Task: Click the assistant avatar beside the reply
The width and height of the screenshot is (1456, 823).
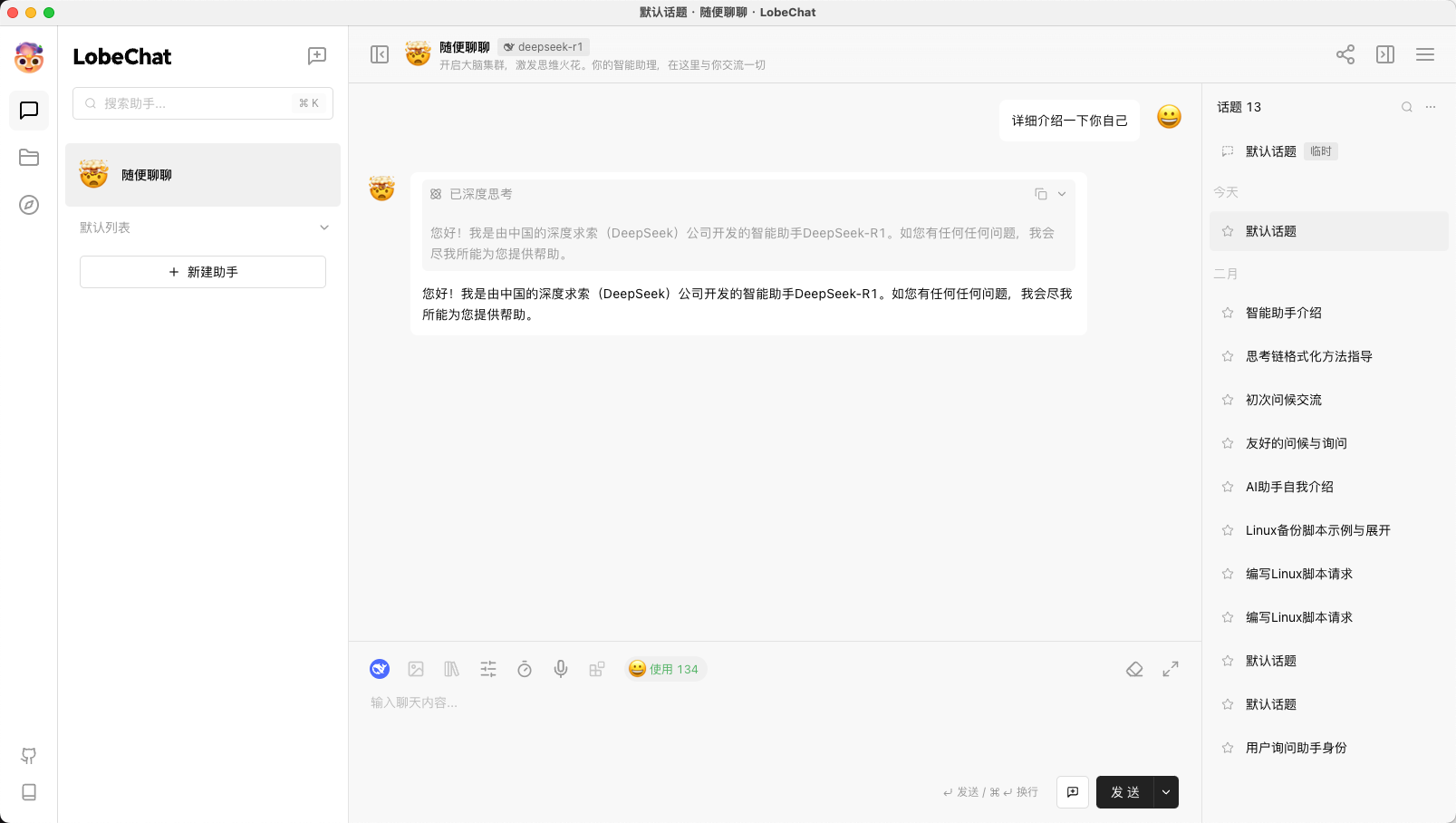Action: point(381,189)
